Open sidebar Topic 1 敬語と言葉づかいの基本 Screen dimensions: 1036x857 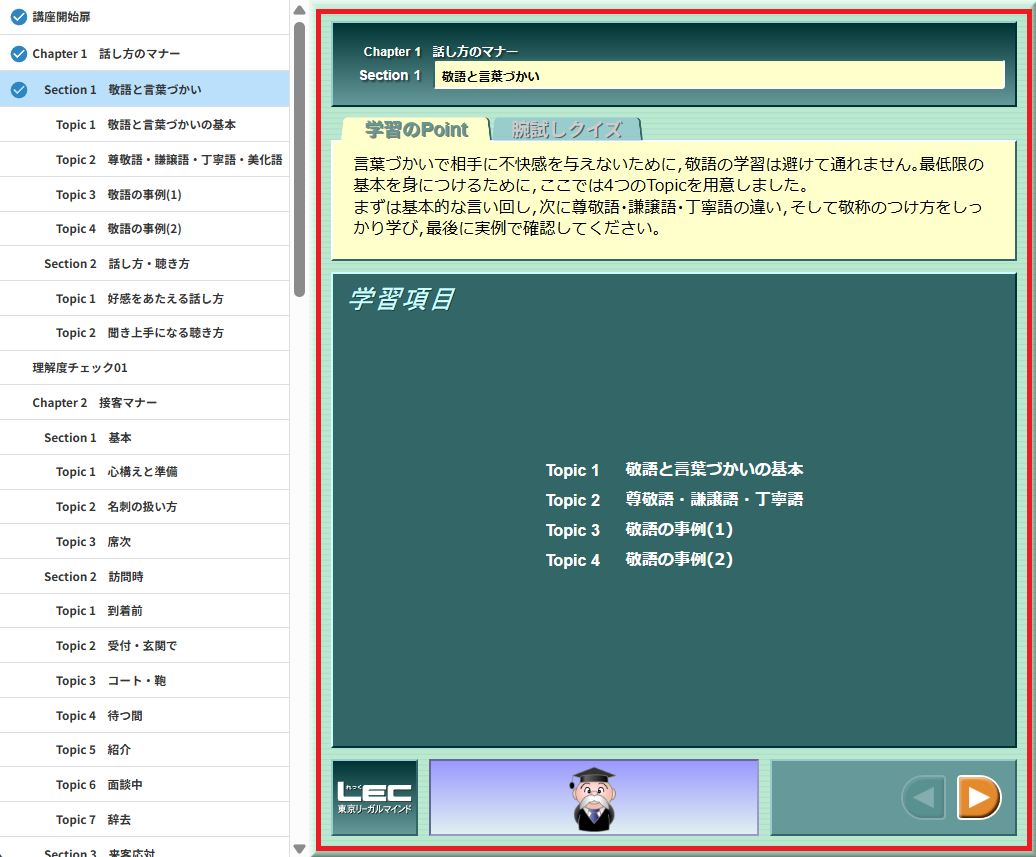click(x=145, y=125)
